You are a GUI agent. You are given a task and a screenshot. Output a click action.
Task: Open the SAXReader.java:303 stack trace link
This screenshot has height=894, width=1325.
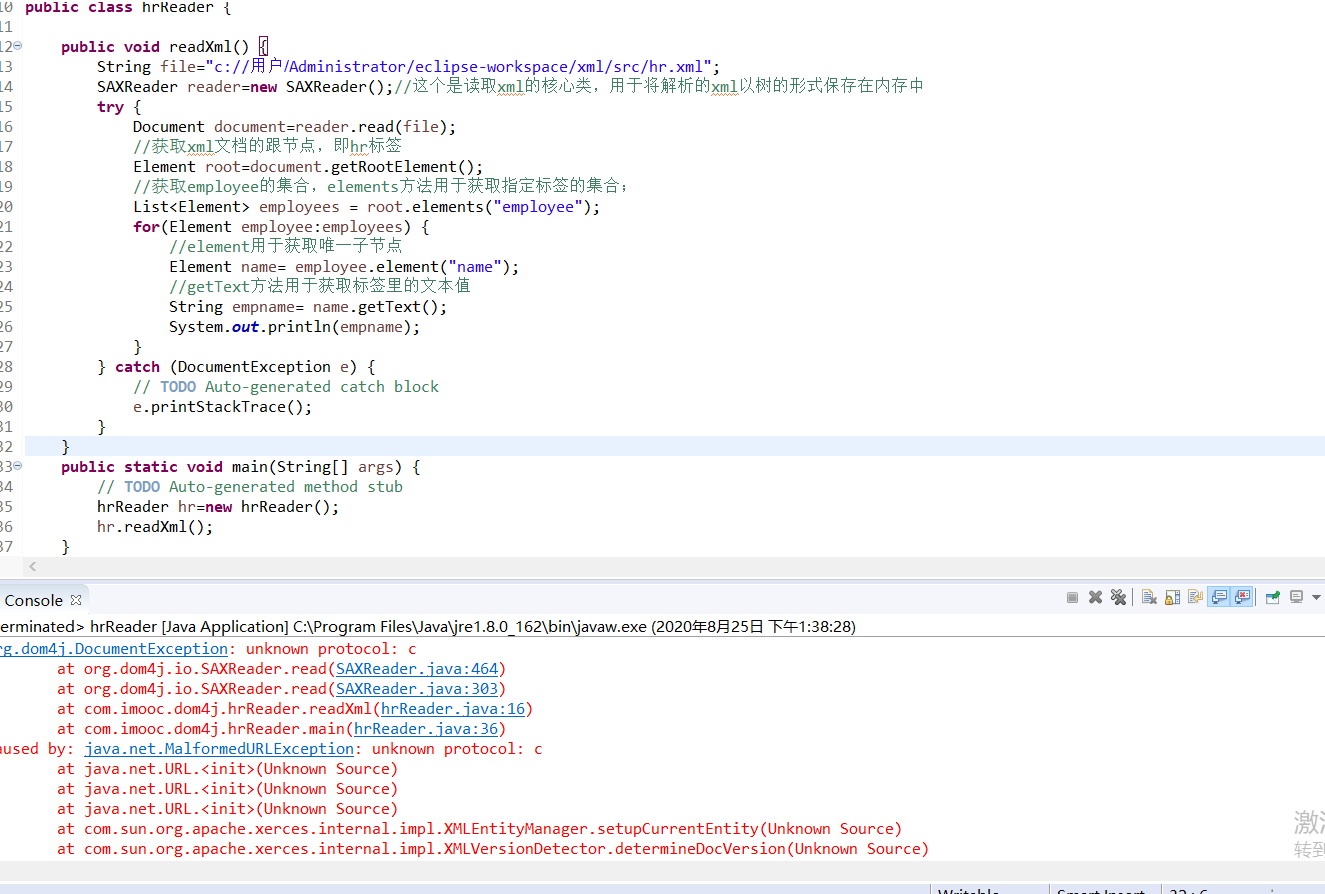417,688
